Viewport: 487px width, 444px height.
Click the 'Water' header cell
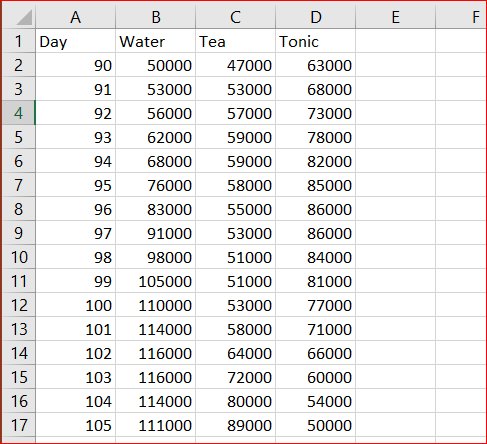(x=156, y=41)
